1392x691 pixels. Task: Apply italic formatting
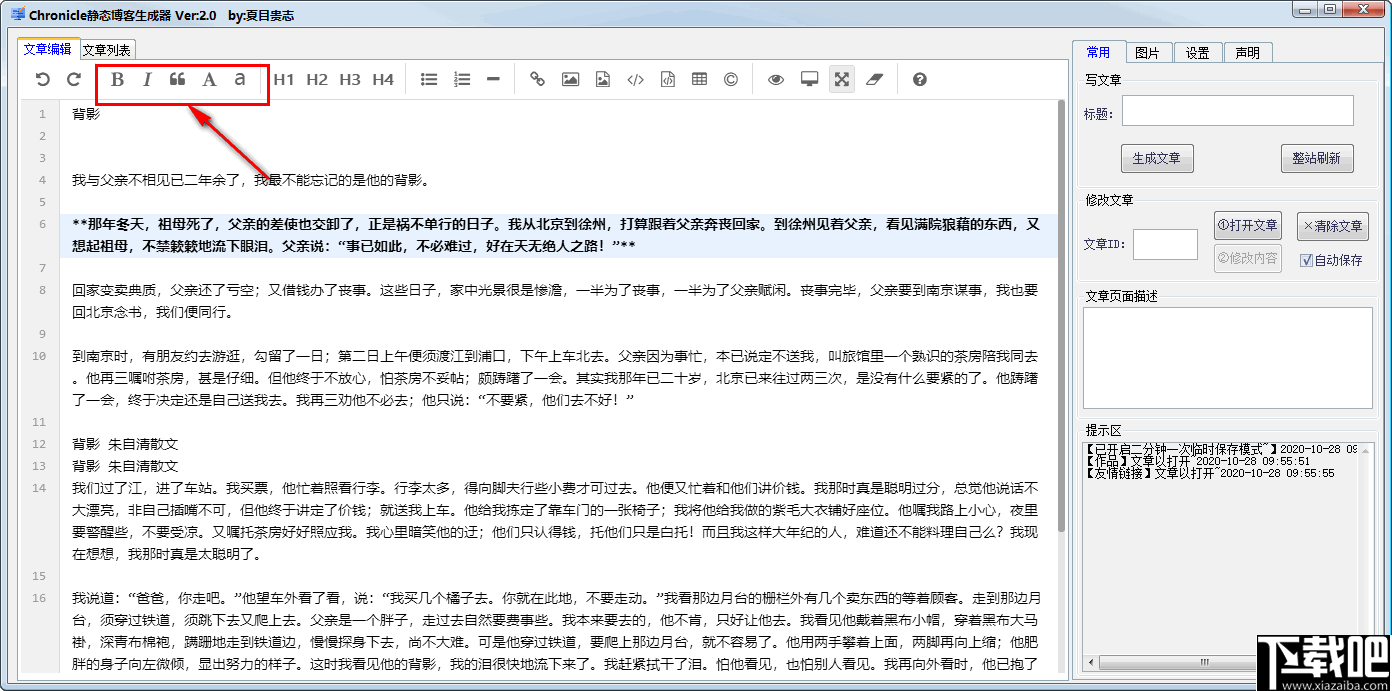(x=147, y=79)
